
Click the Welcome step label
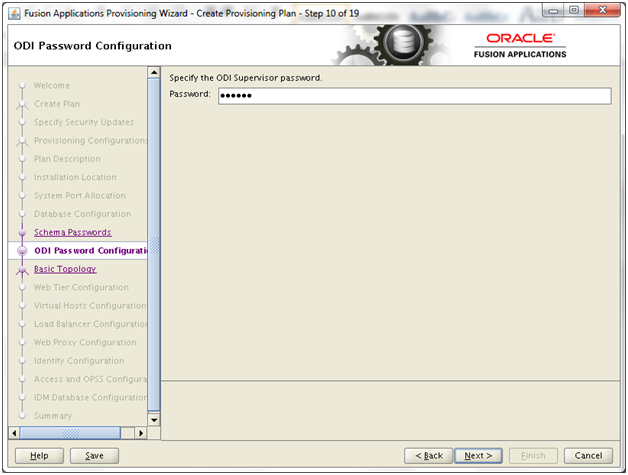point(52,86)
